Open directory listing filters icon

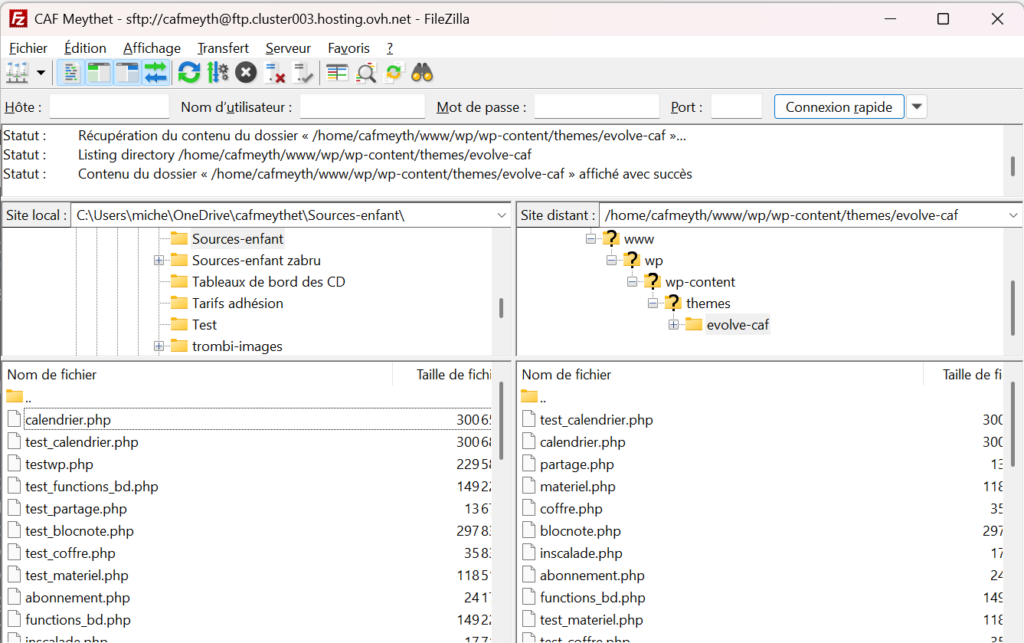[x=337, y=72]
